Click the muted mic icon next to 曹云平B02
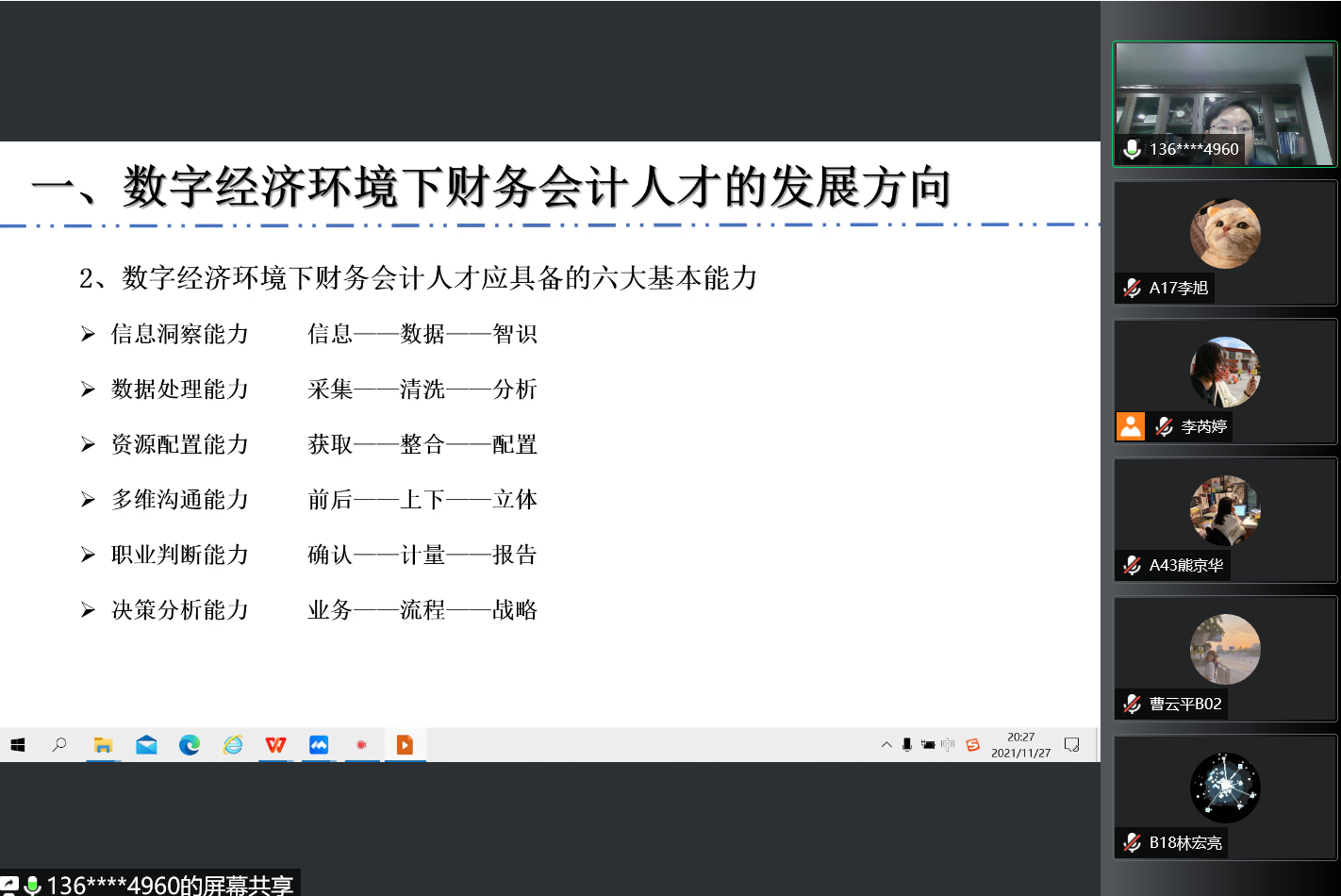This screenshot has height=896, width=1341. (x=1133, y=704)
